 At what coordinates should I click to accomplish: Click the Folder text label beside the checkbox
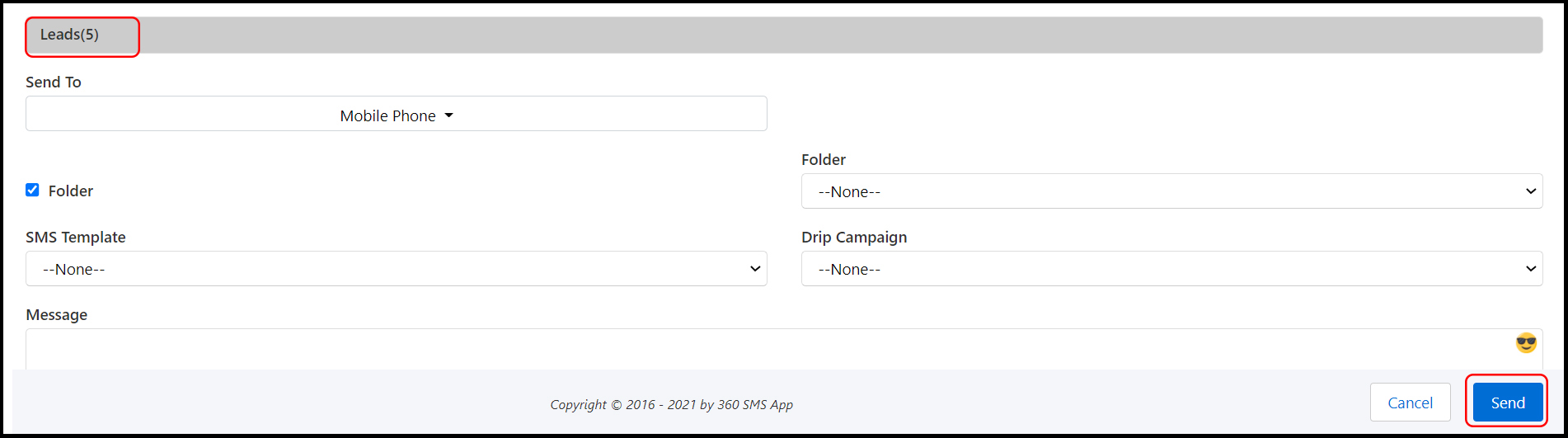tap(71, 191)
